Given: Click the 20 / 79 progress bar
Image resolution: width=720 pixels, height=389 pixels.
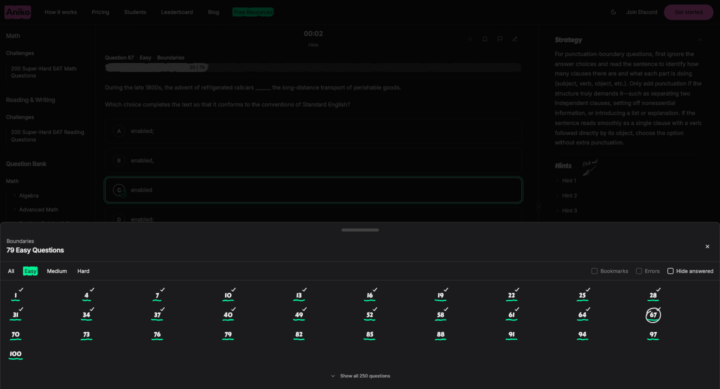Looking at the screenshot, I should (313, 68).
